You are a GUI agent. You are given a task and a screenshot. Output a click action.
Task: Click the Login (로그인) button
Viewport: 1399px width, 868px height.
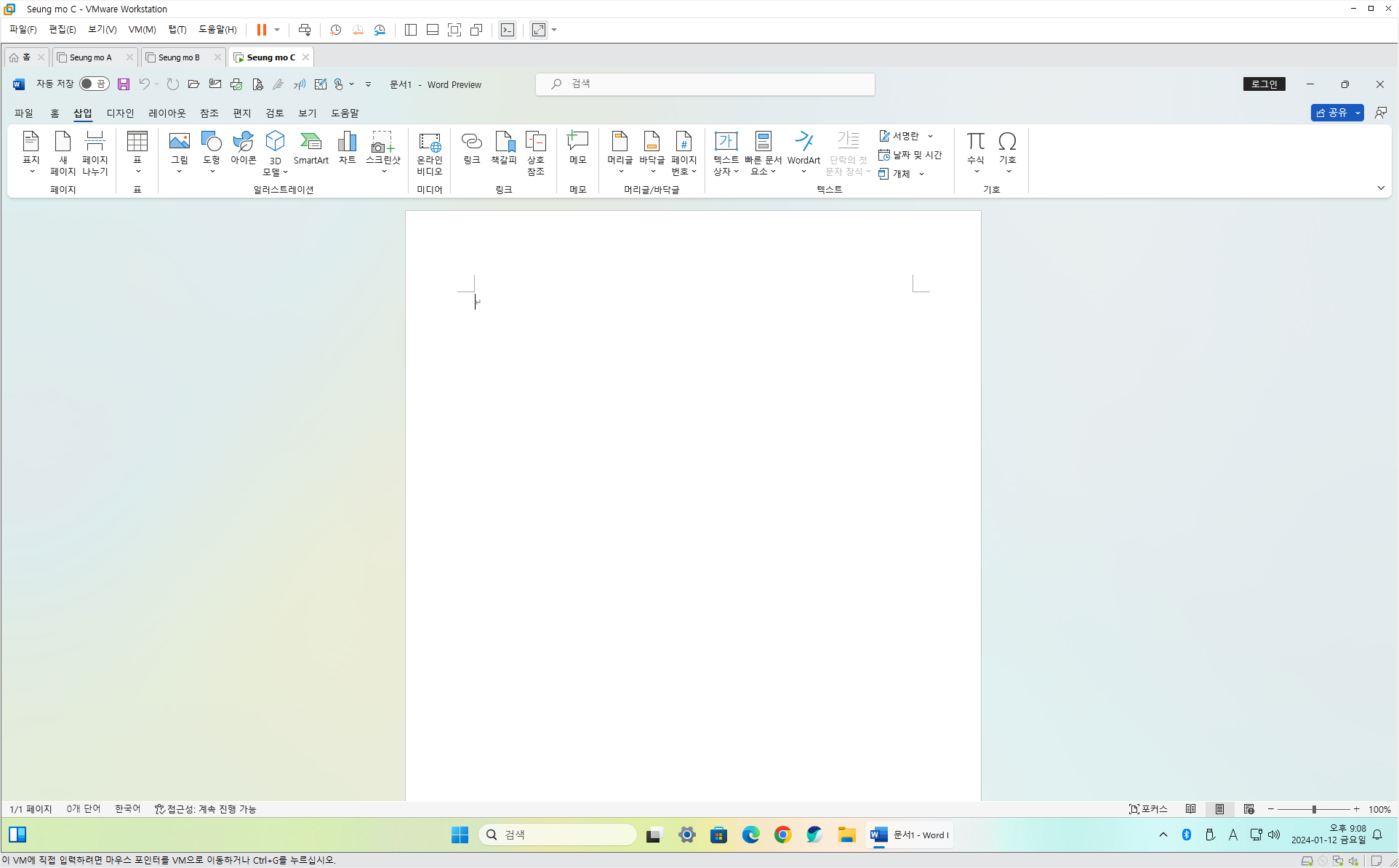click(x=1264, y=84)
